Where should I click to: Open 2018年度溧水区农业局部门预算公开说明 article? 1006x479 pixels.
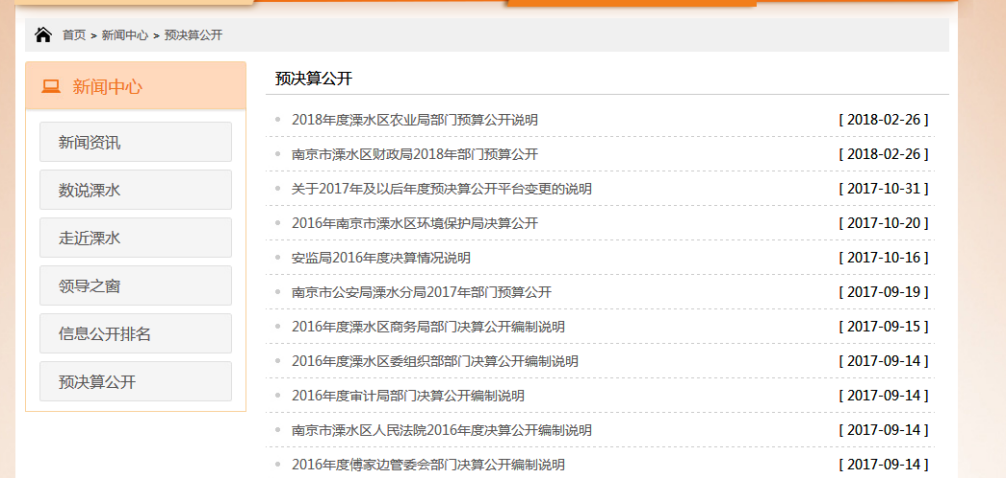pos(414,120)
